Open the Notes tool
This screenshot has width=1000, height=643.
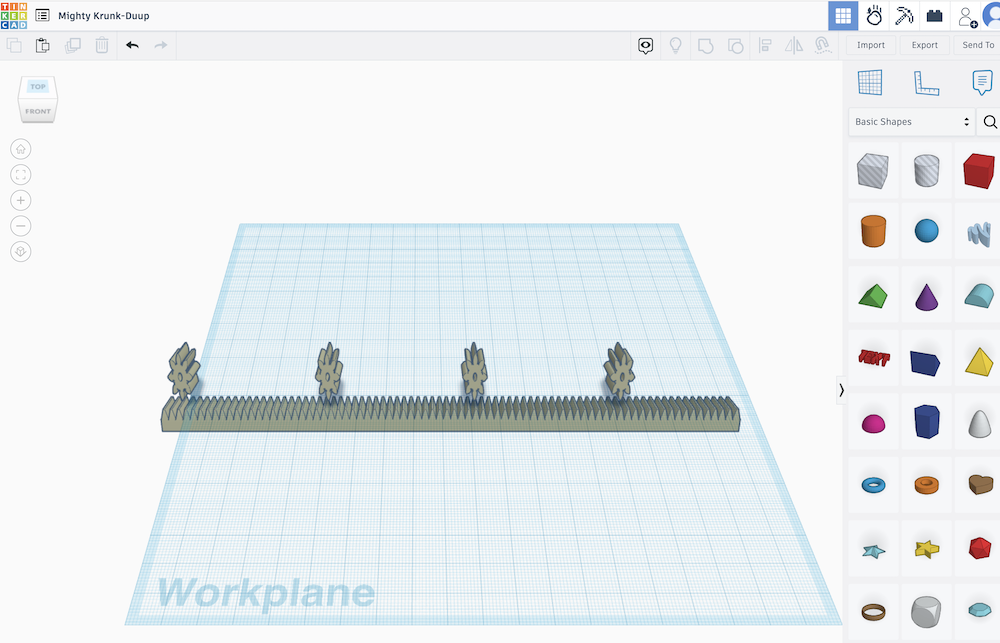tap(982, 84)
